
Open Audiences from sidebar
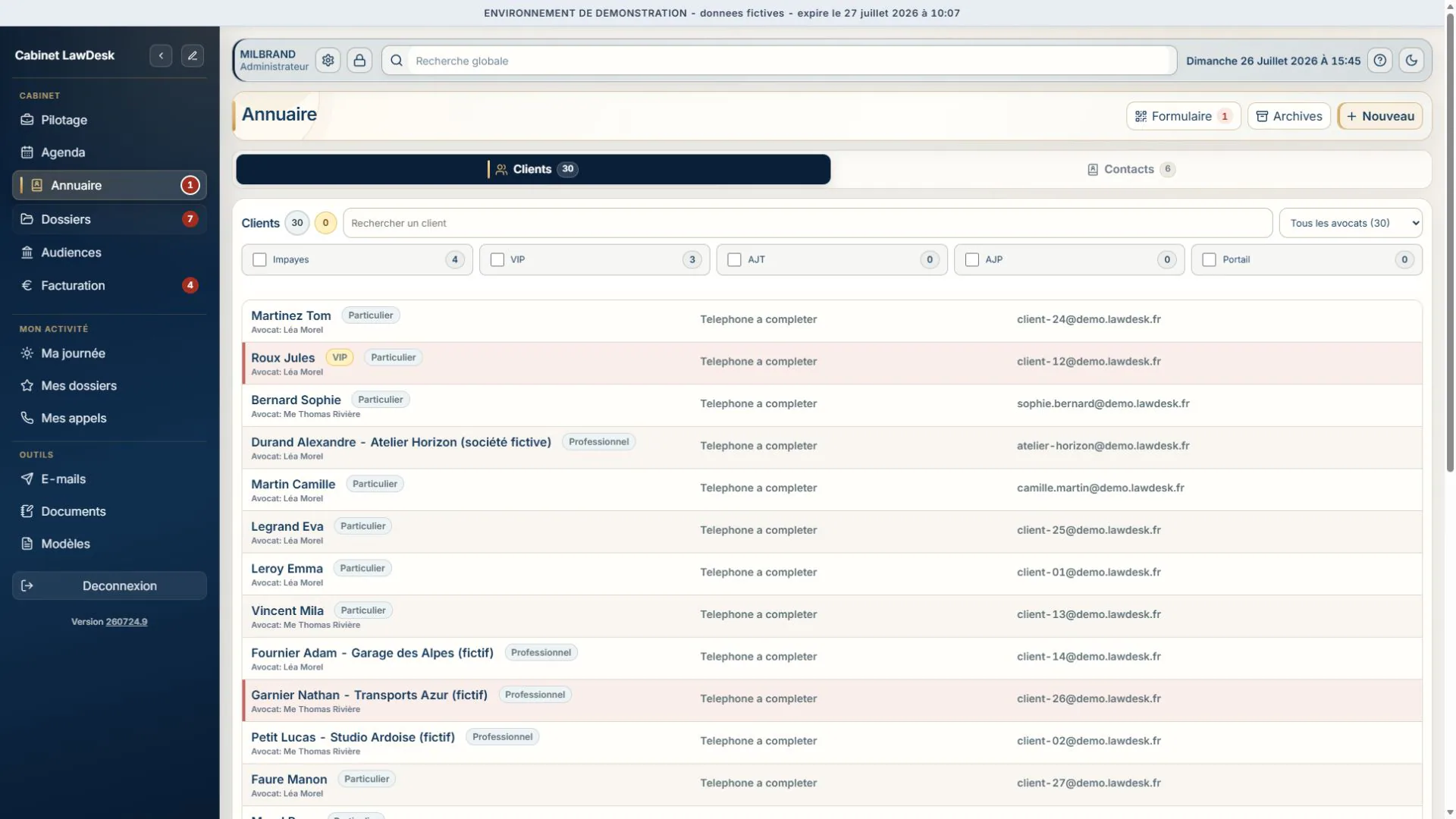(x=109, y=253)
